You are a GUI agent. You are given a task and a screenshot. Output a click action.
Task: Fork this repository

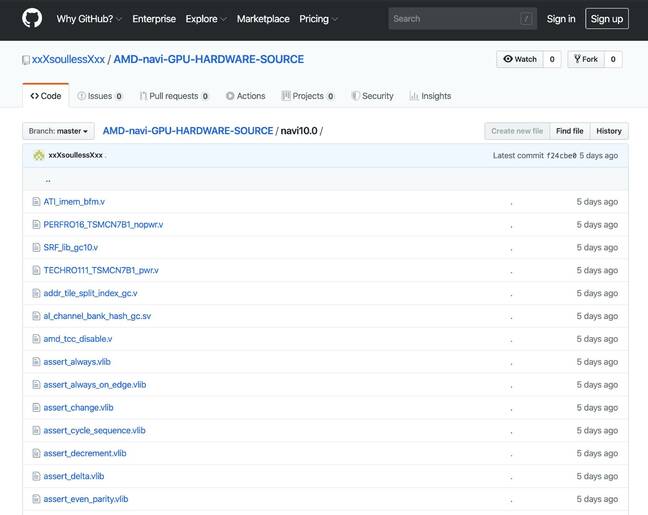click(586, 59)
